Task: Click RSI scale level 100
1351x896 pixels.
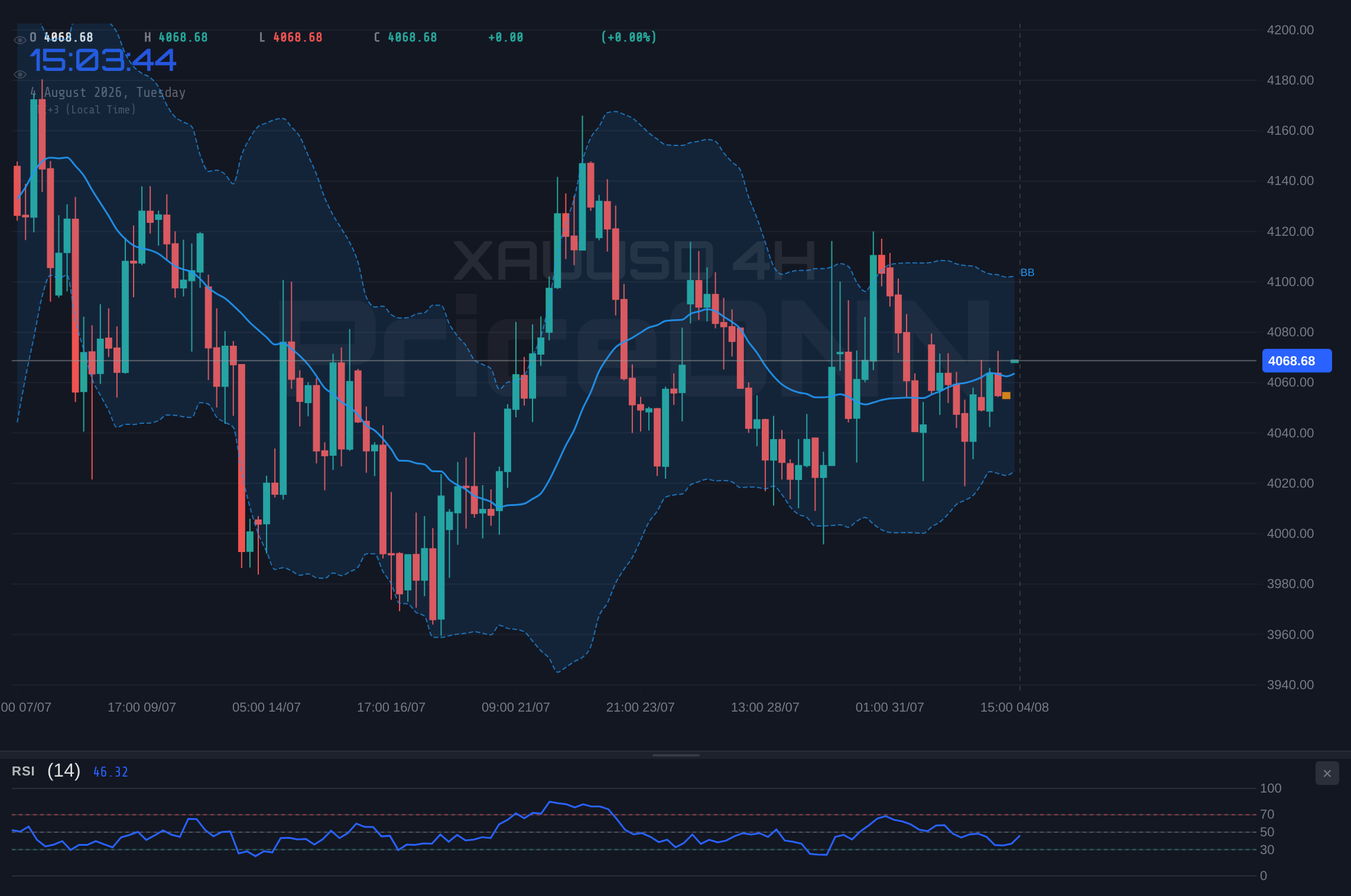Action: [1271, 788]
